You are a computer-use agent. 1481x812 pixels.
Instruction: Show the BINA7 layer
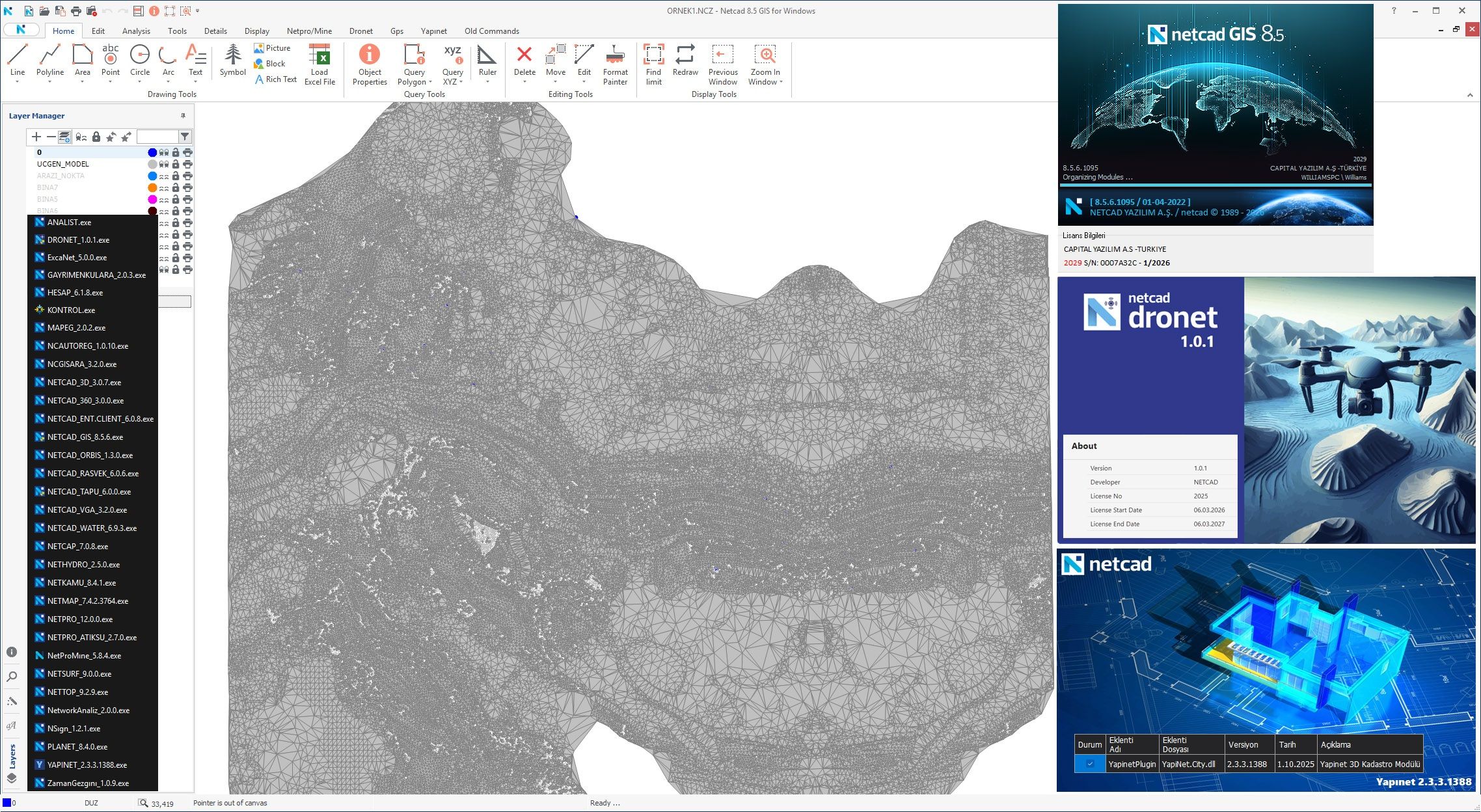click(164, 187)
